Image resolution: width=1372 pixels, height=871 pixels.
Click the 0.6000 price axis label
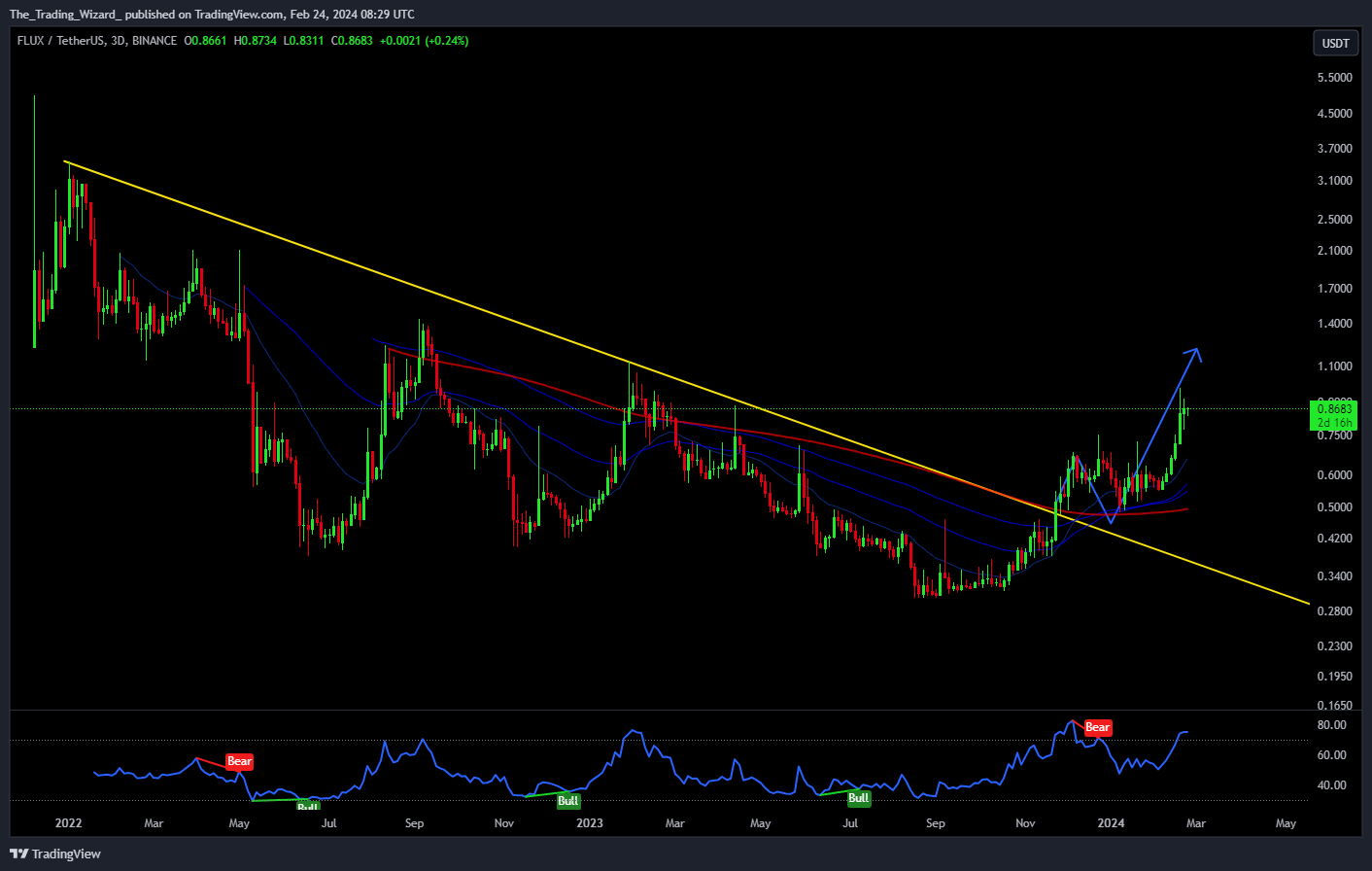[1334, 475]
